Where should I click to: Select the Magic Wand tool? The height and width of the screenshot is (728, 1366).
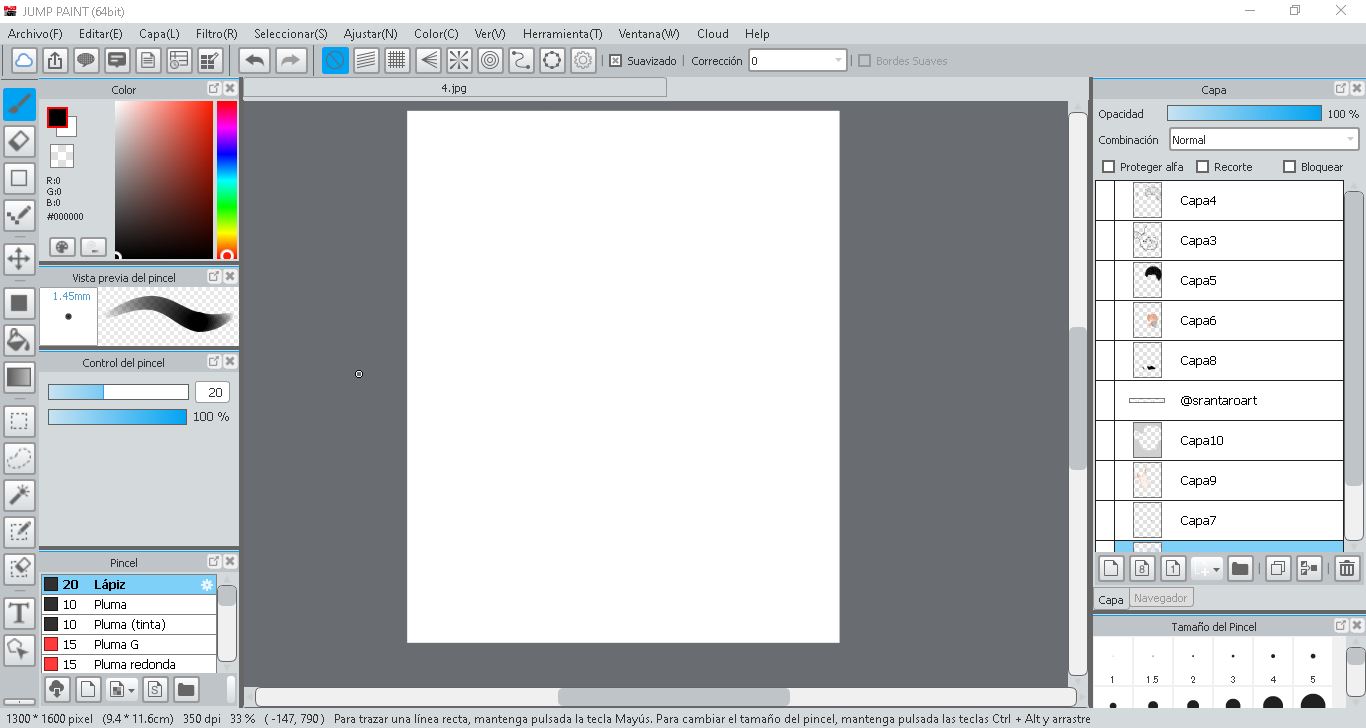pos(19,495)
